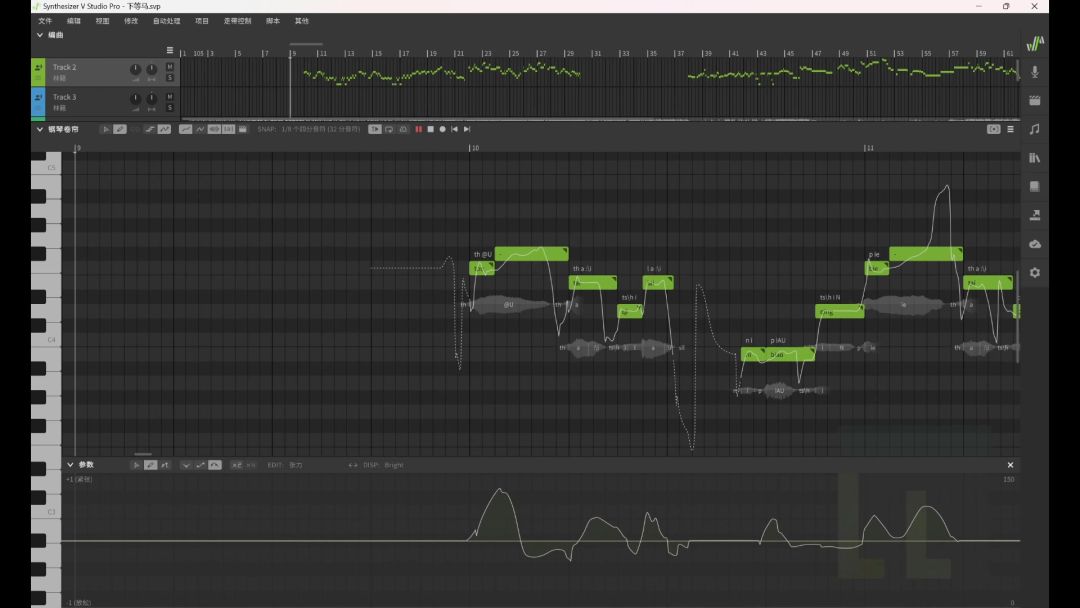
Task: Close the parameters panel with the X button
Action: 1010,465
